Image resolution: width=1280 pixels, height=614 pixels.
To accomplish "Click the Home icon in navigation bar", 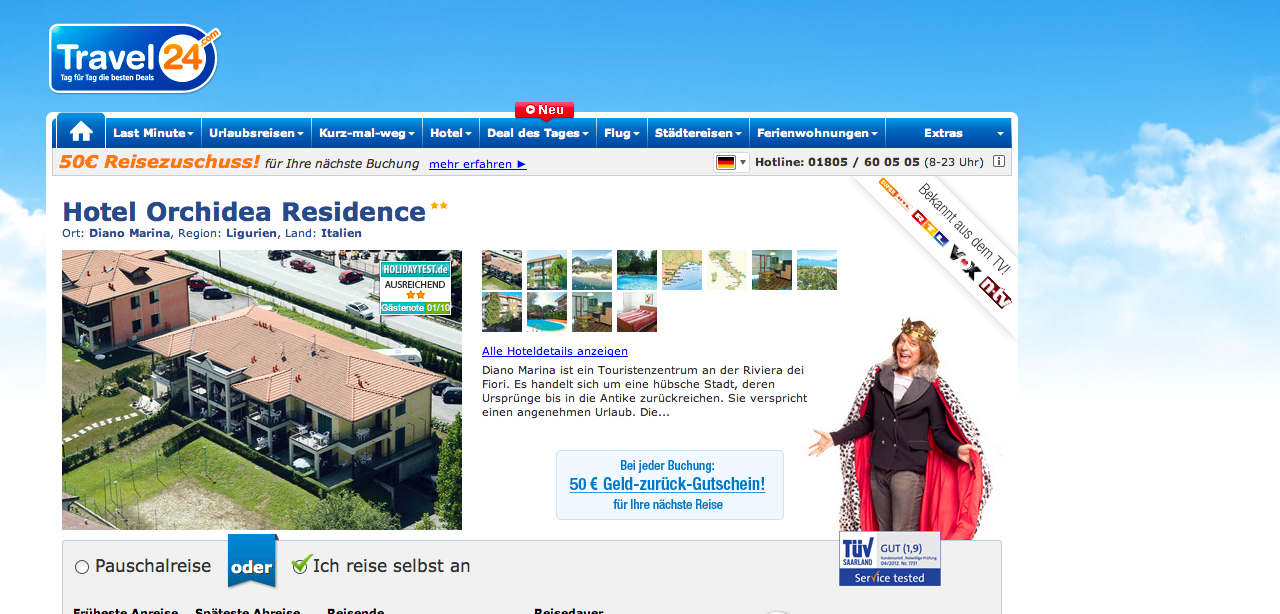I will 81,132.
